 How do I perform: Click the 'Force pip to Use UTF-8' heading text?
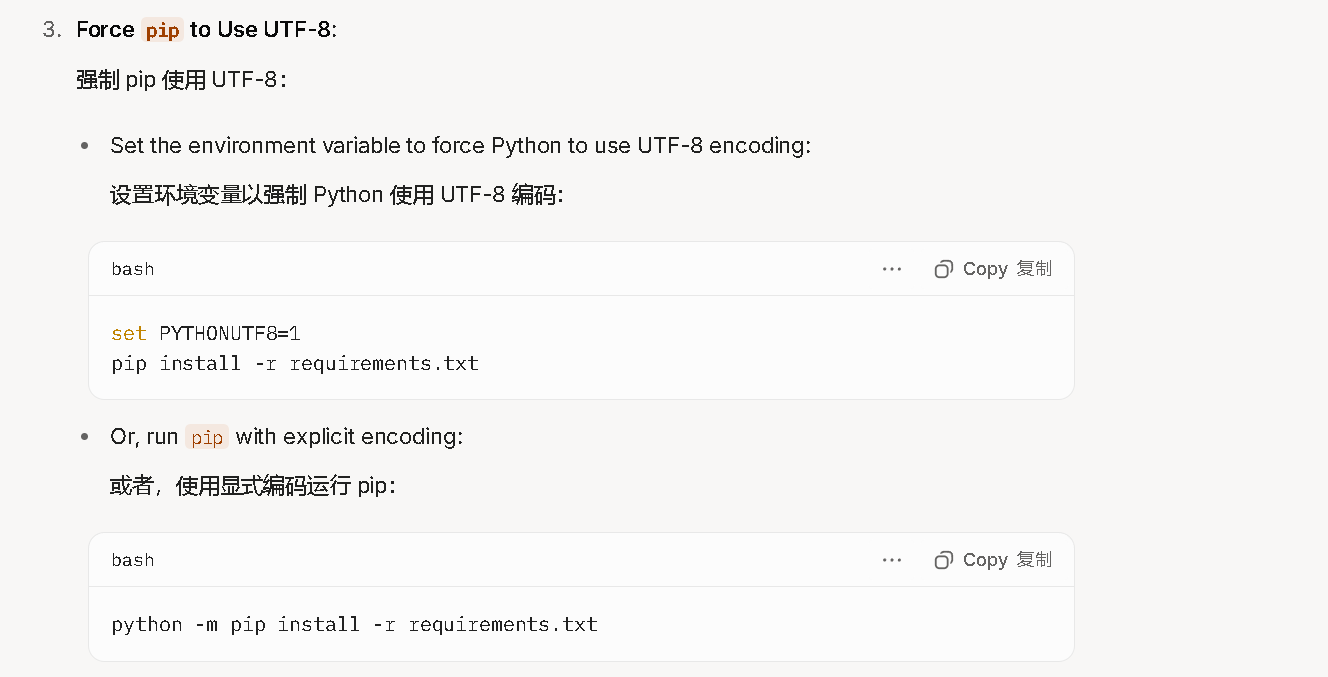[207, 30]
